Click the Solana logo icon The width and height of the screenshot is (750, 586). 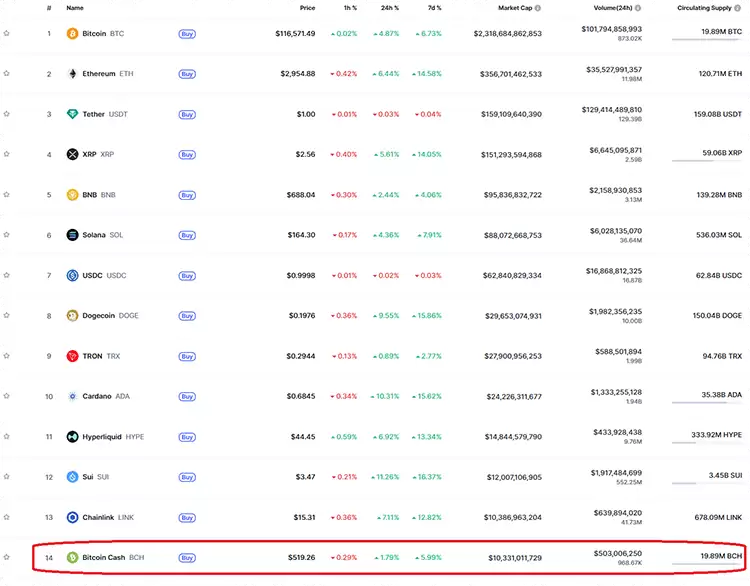pyautogui.click(x=72, y=235)
